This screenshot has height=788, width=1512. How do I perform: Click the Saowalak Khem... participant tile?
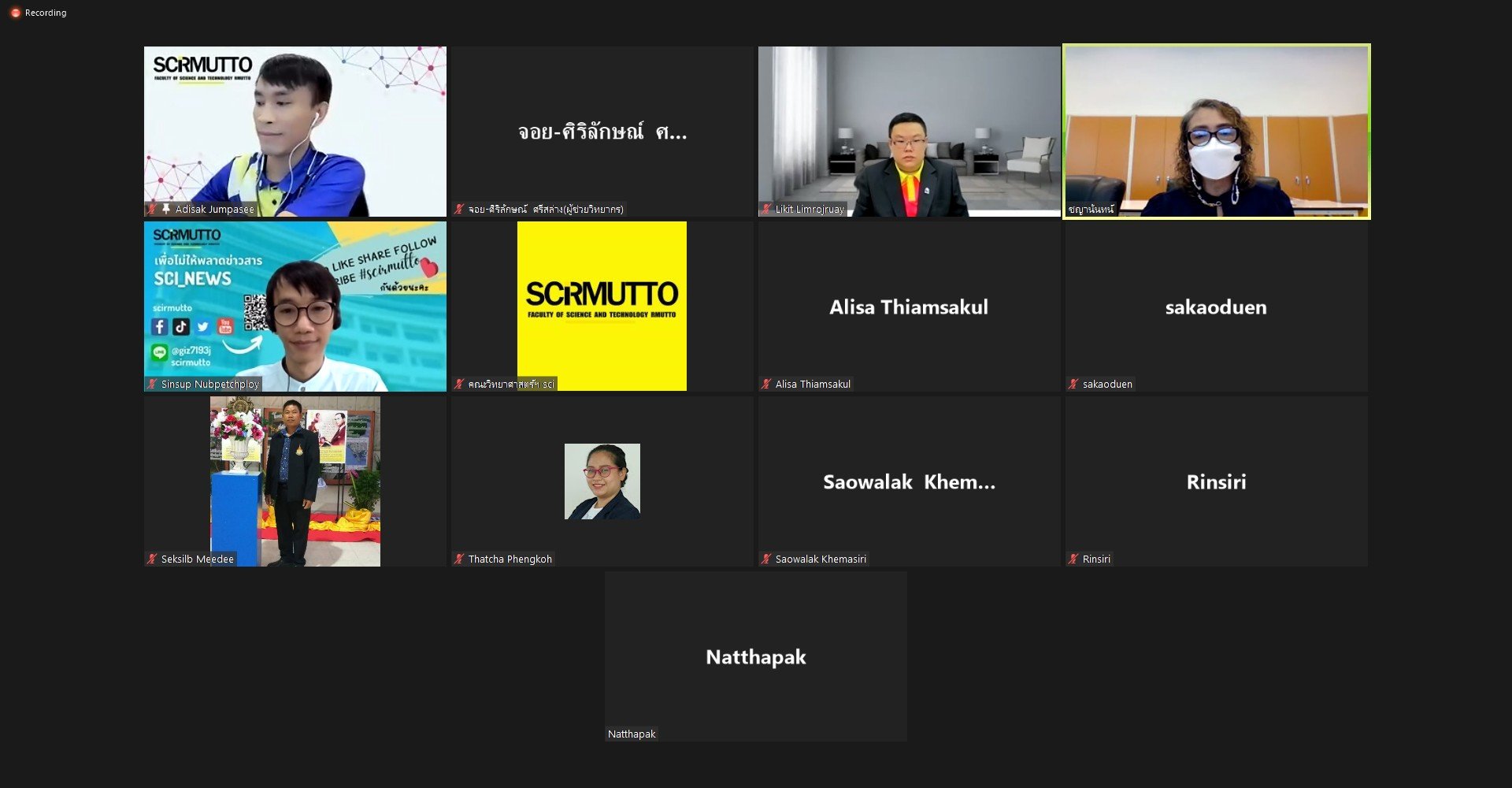click(x=910, y=481)
